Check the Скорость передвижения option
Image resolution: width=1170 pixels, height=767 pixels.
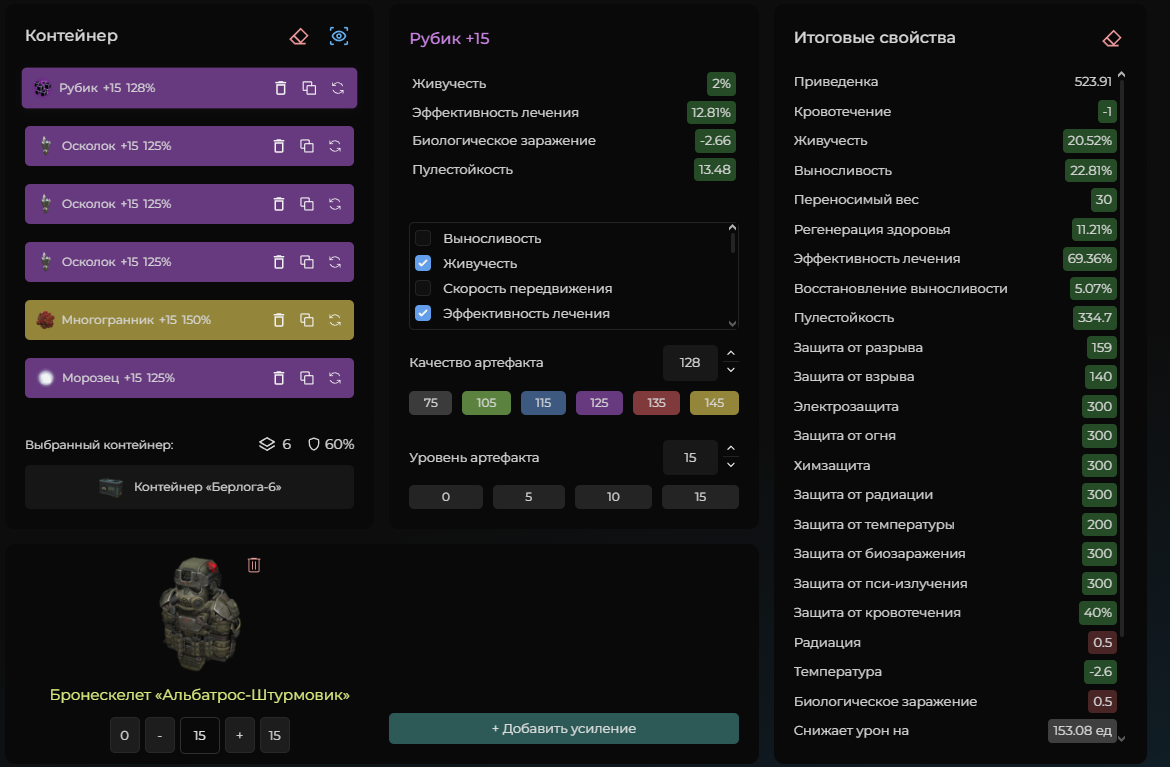[423, 288]
